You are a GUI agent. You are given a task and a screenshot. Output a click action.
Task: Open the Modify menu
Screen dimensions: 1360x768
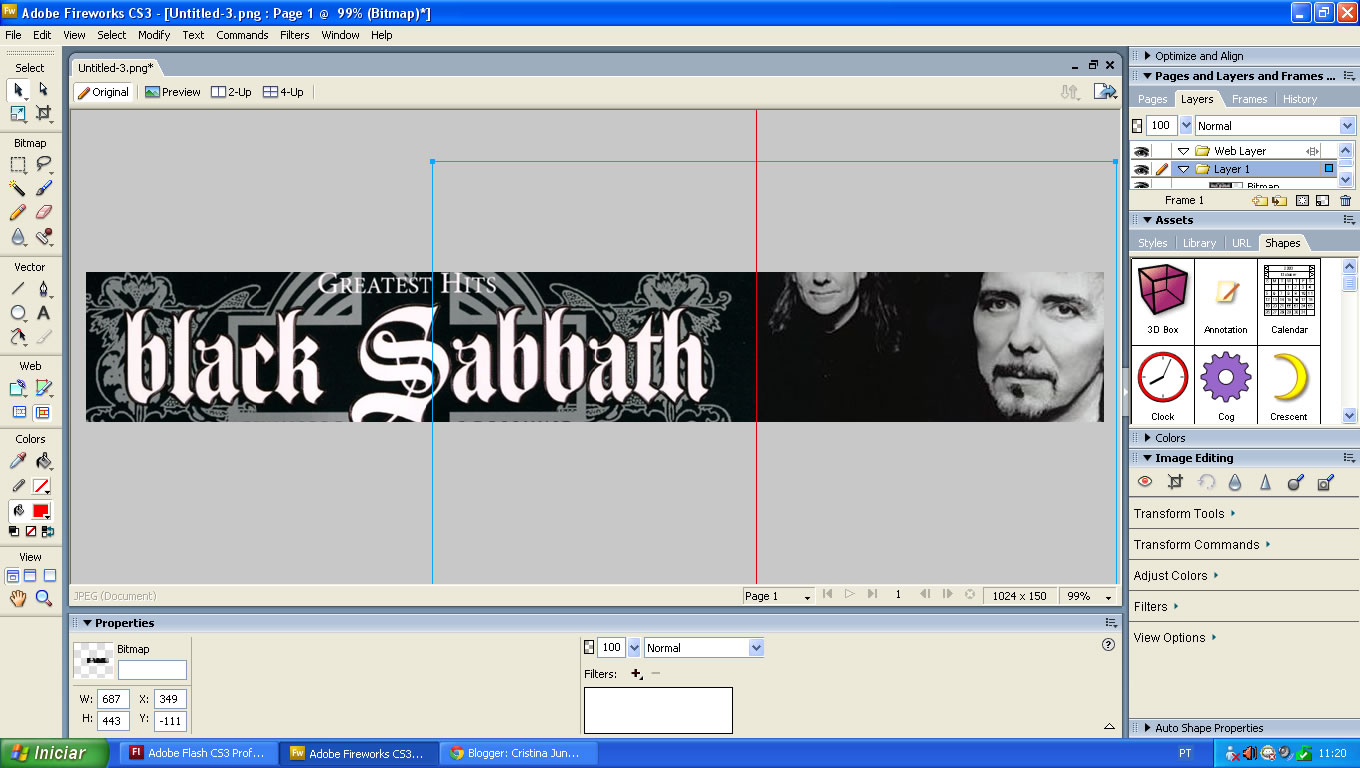[x=154, y=35]
